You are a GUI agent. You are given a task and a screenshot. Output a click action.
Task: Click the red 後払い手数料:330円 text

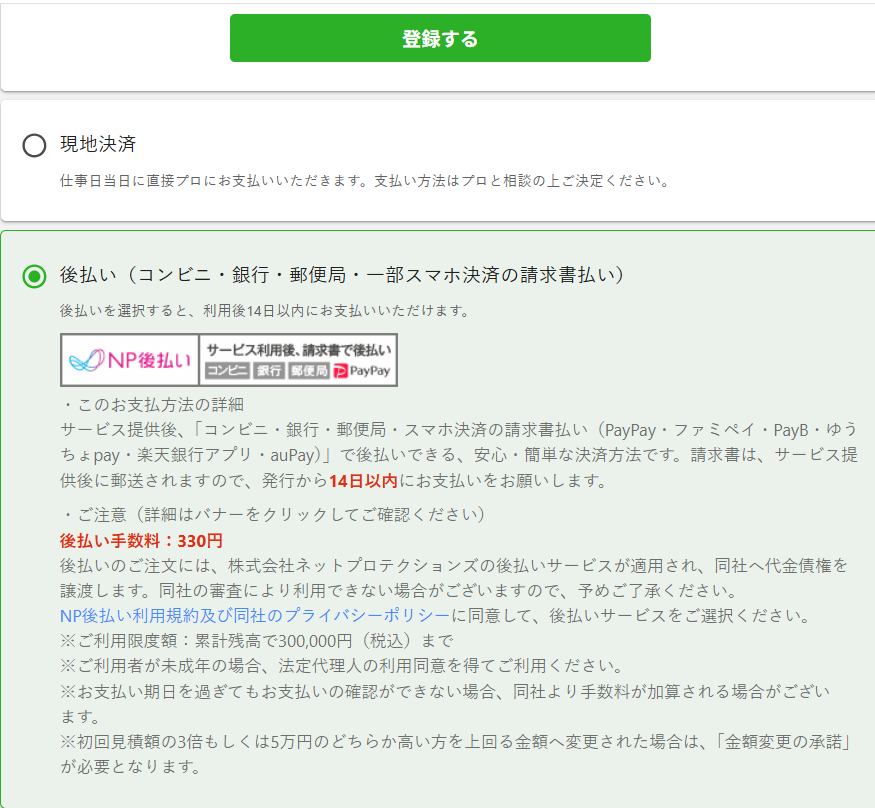point(141,541)
